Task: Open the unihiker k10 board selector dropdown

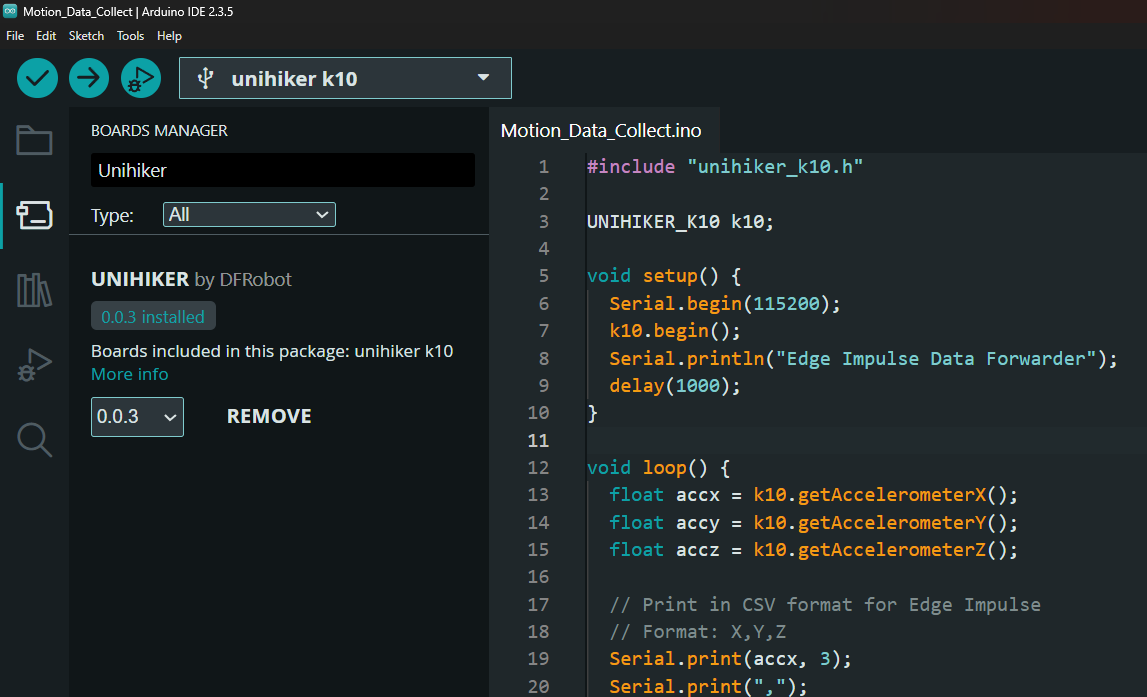Action: 345,78
